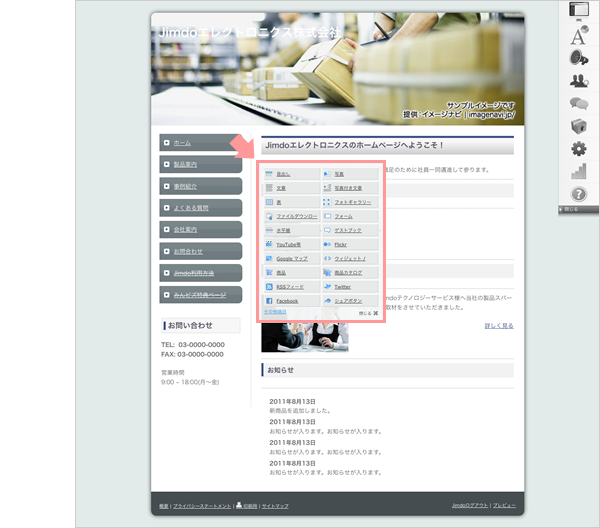This screenshot has height=528, width=600.
Task: Click the その他項目 link in popup
Action: [275, 312]
